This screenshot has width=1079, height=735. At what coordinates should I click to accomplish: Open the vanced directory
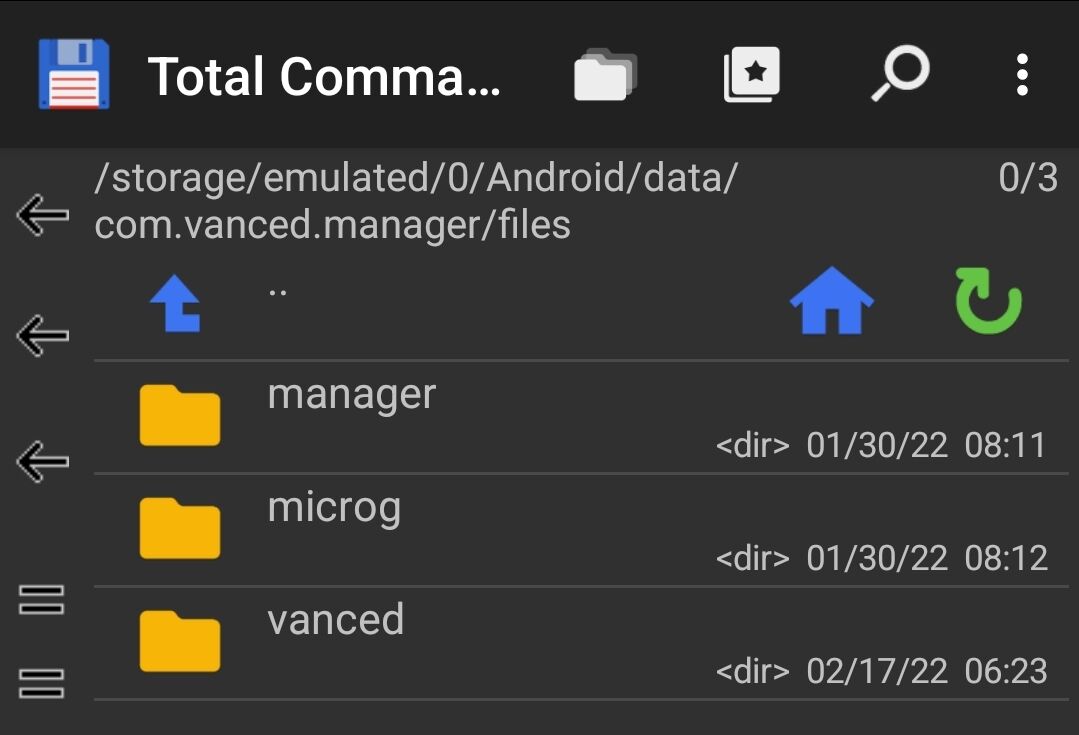[x=581, y=643]
